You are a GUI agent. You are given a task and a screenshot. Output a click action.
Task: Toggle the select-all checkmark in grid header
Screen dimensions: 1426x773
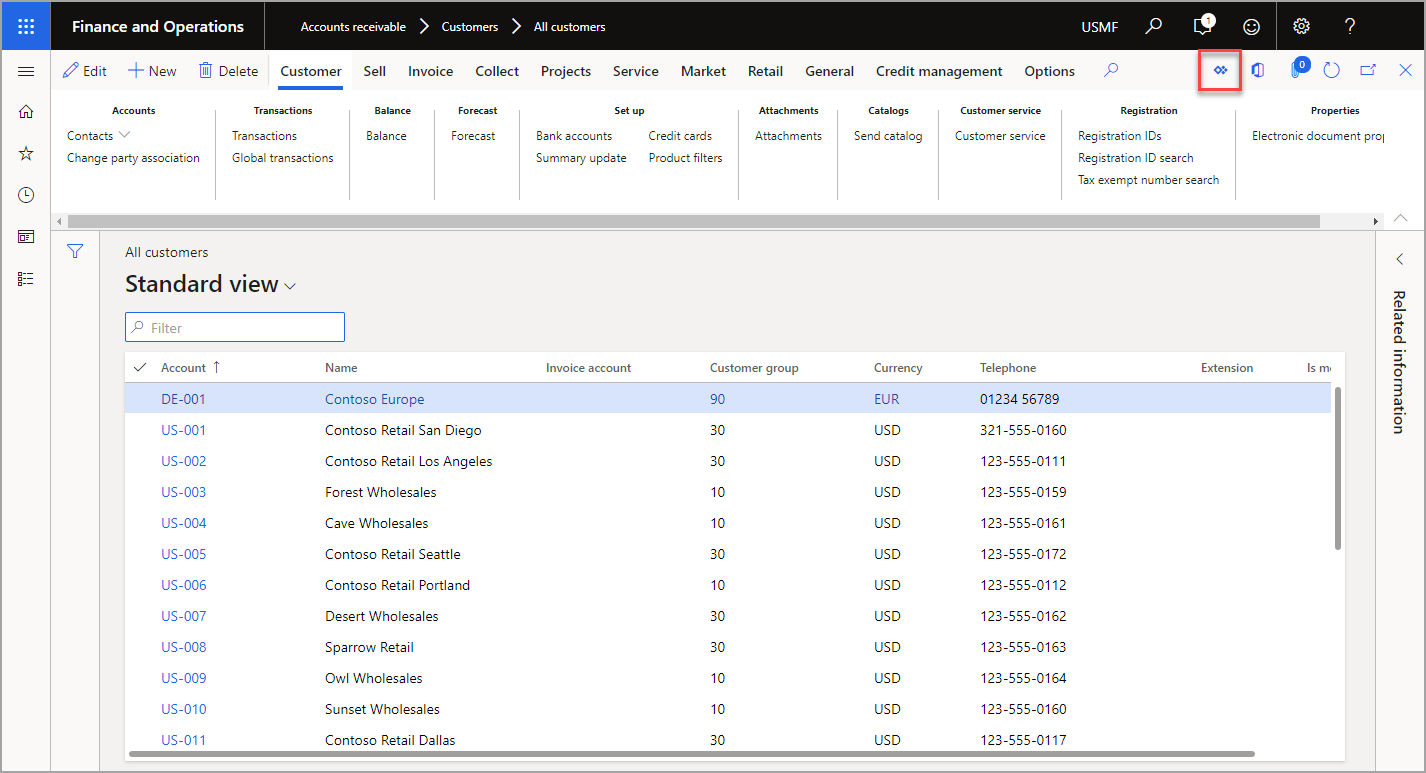pyautogui.click(x=140, y=367)
